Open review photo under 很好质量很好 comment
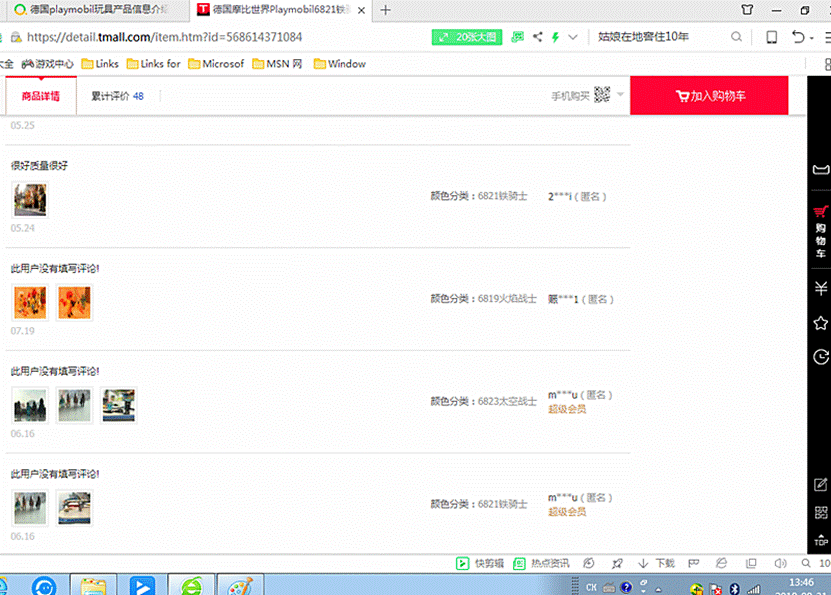The height and width of the screenshot is (595, 831). (29, 200)
